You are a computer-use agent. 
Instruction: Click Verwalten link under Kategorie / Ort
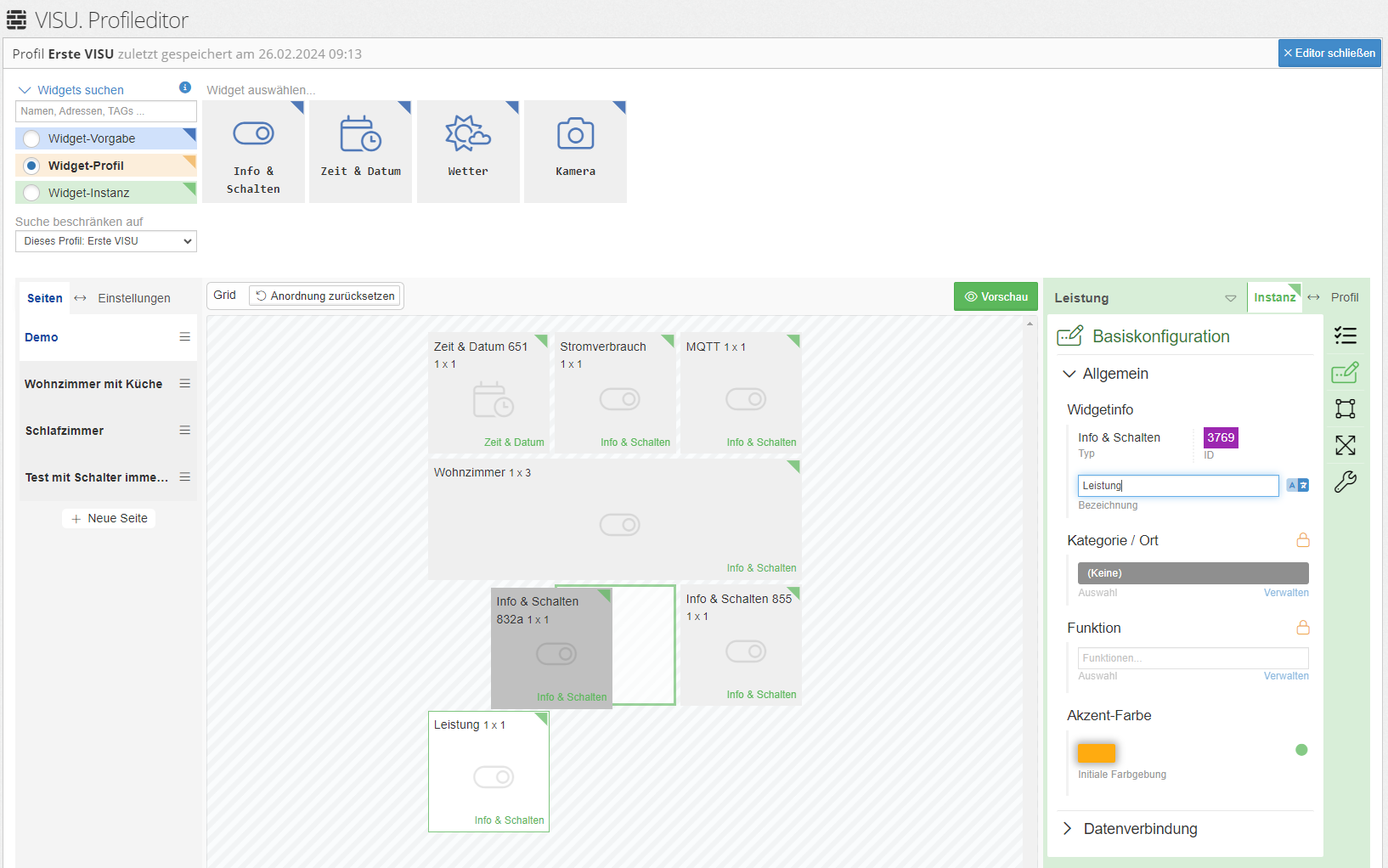(1286, 593)
